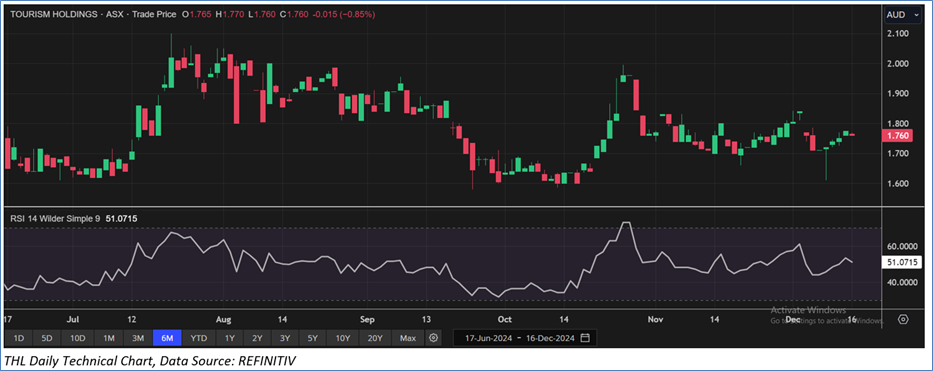The width and height of the screenshot is (933, 371).
Task: Switch to 1Y time range
Action: [x=229, y=338]
